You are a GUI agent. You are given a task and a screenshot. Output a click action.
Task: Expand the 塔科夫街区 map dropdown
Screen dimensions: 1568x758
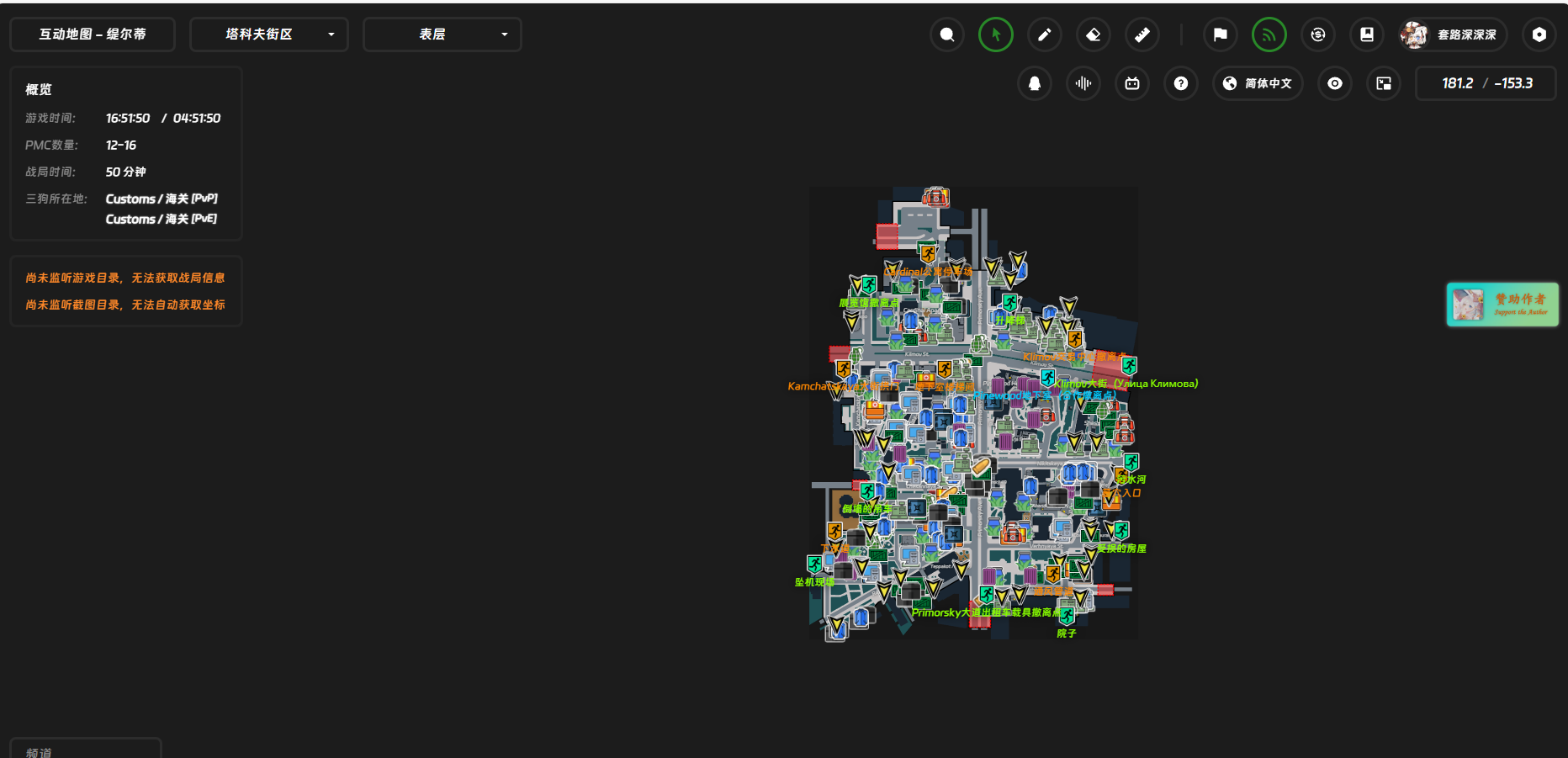pos(269,34)
